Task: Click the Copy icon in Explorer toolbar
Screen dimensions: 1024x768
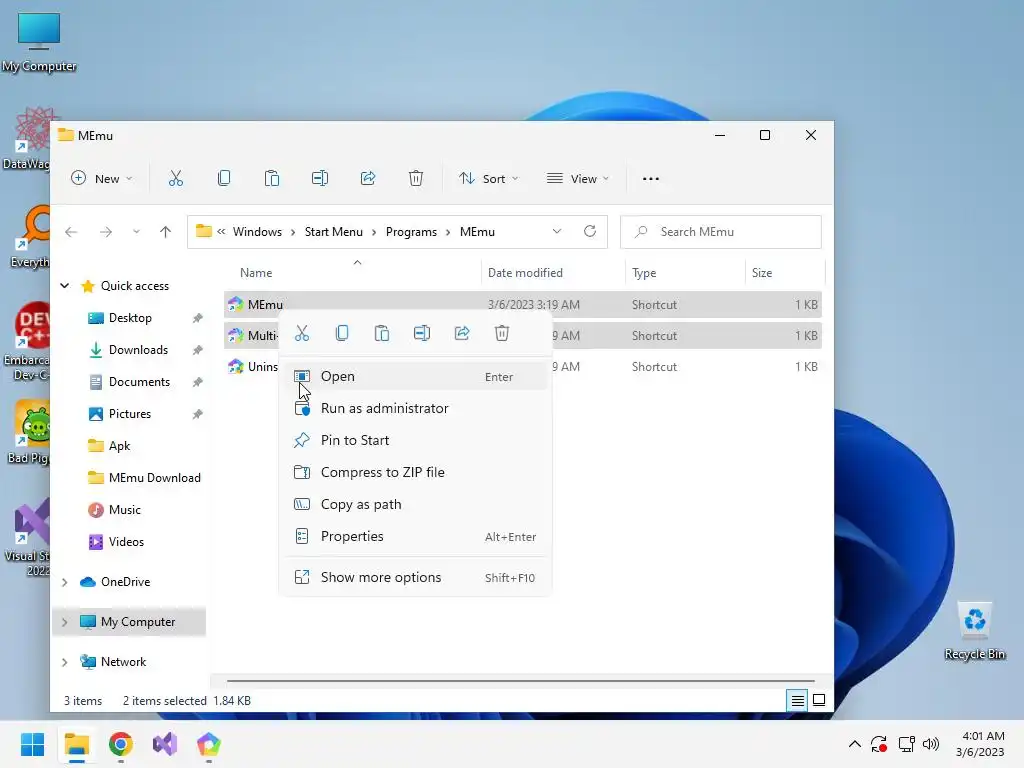Action: (x=224, y=178)
